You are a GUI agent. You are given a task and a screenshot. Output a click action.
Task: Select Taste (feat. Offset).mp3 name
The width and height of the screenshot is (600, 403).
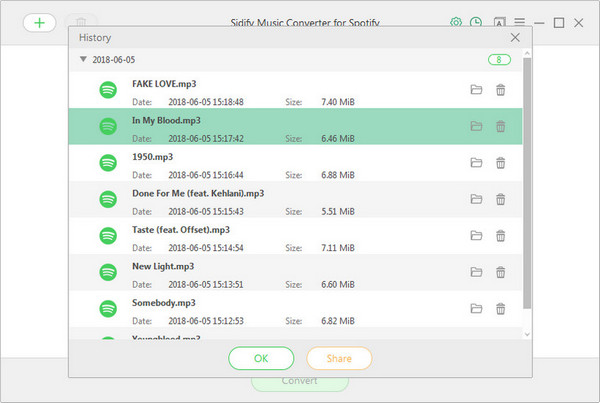tap(181, 230)
